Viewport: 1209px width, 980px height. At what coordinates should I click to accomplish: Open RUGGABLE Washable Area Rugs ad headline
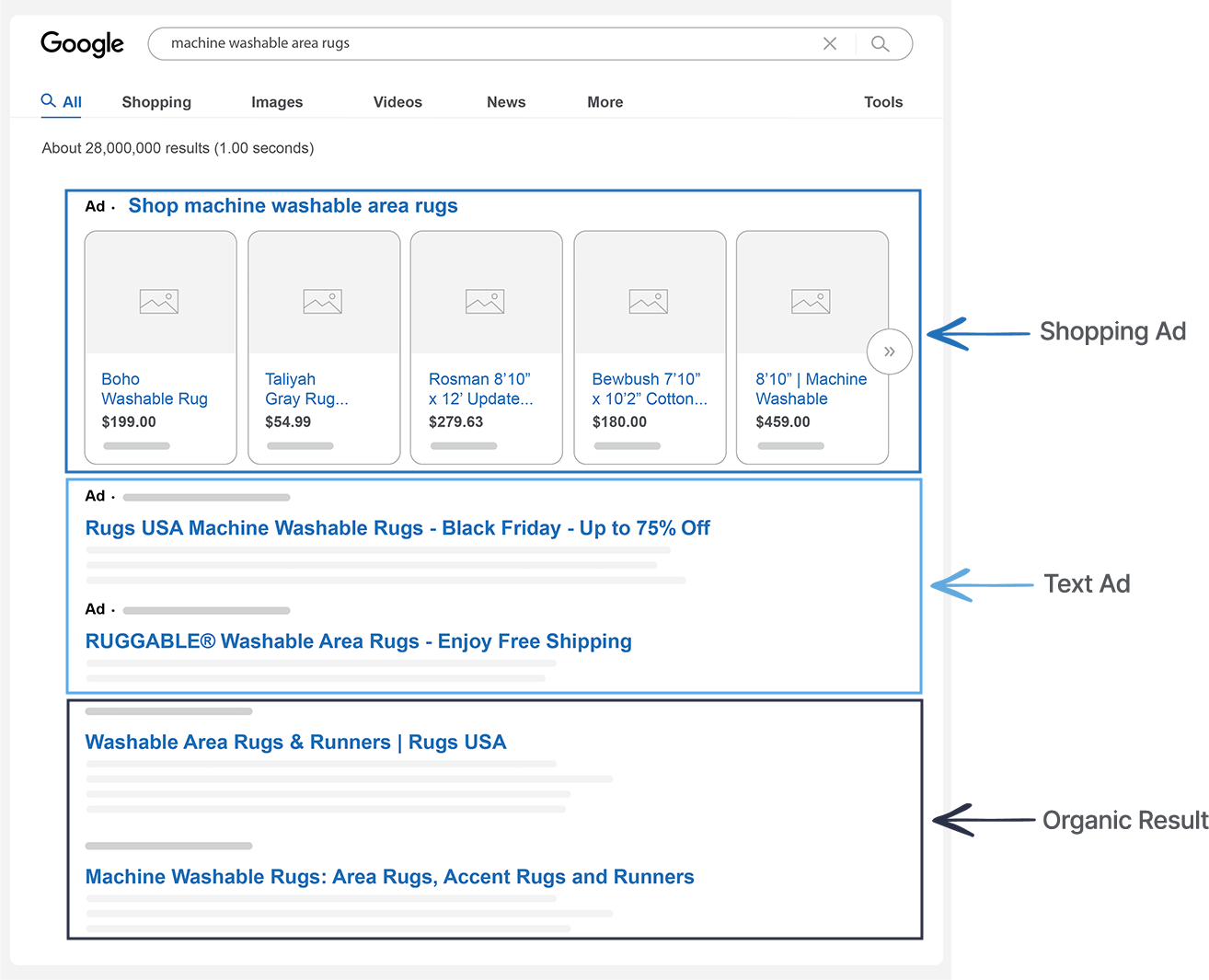(358, 641)
